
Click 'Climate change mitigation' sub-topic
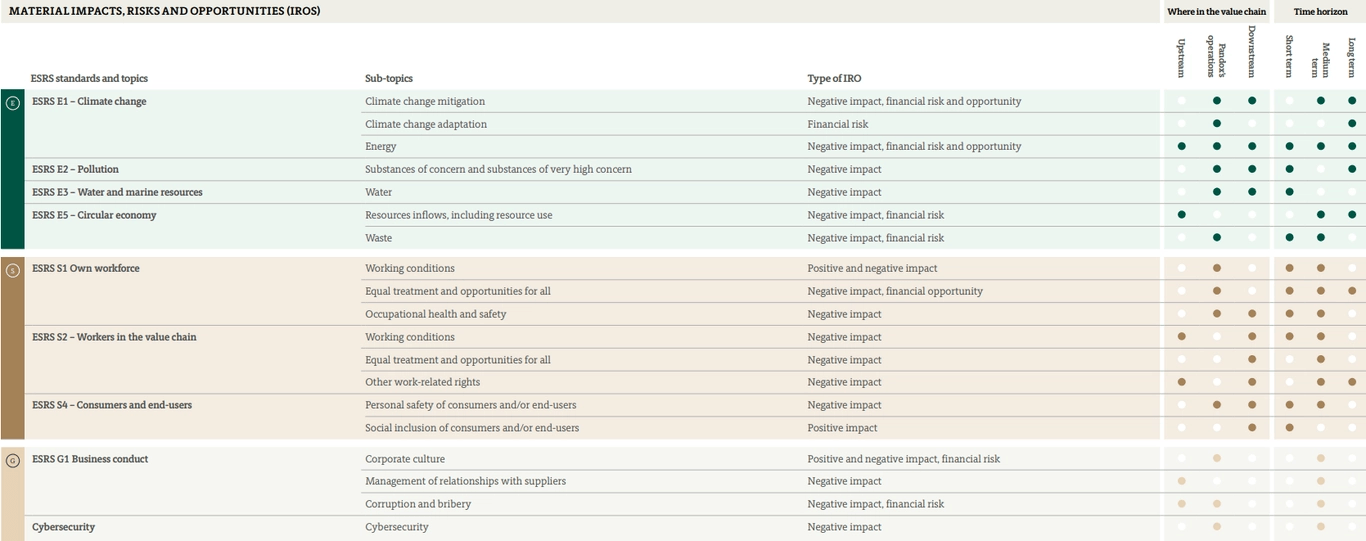click(x=425, y=101)
